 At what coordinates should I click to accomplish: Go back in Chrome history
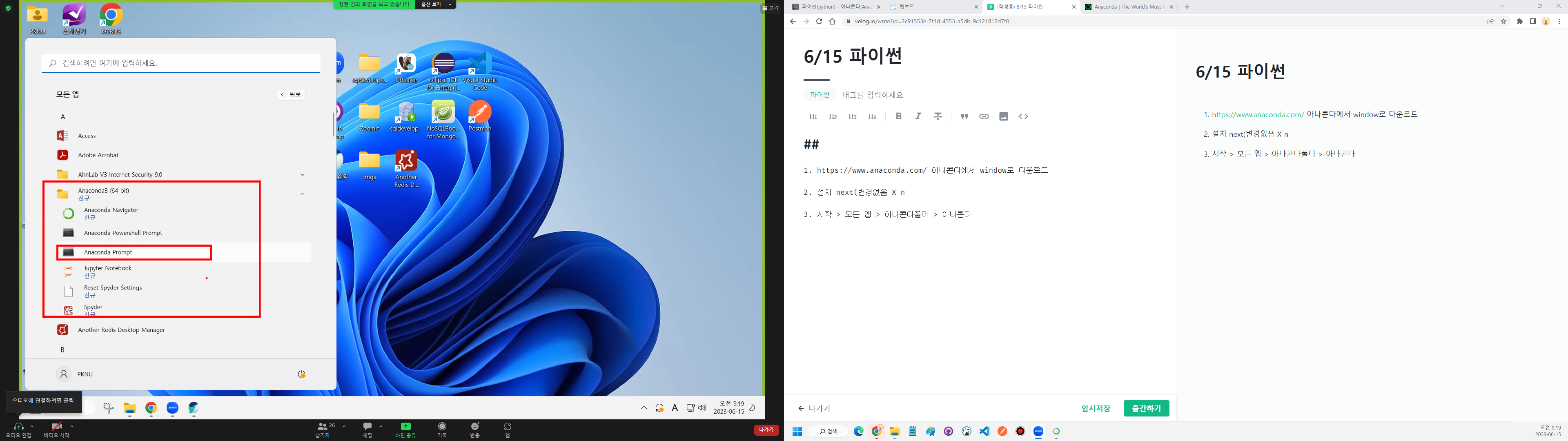point(793,21)
